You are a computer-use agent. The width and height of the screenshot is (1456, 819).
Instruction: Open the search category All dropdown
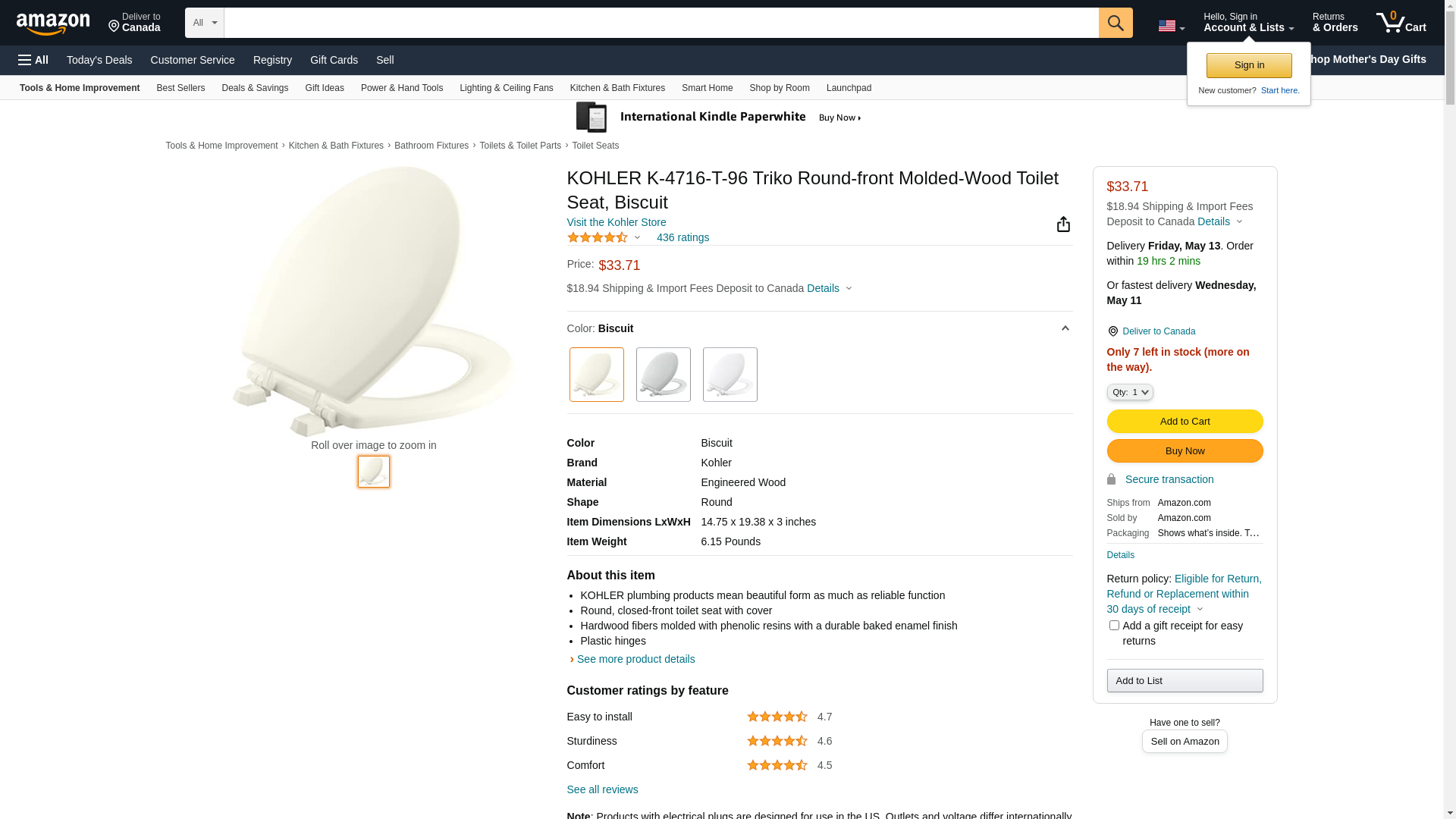[204, 23]
